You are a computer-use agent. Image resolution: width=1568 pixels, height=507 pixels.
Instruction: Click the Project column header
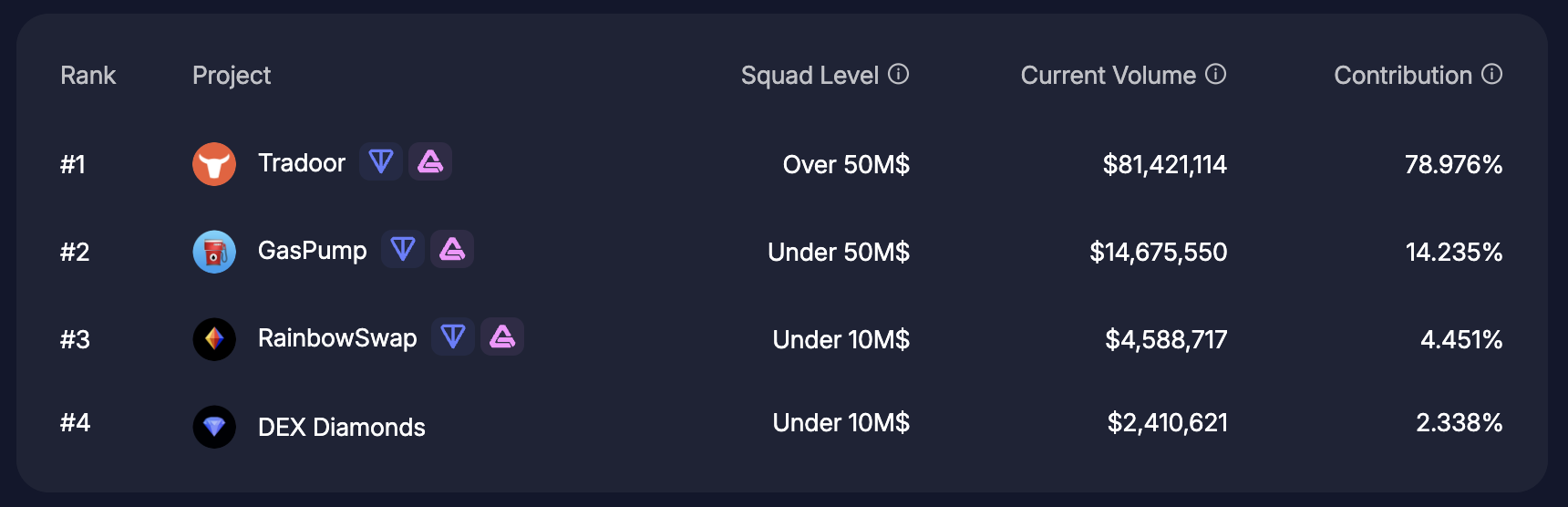coord(232,75)
